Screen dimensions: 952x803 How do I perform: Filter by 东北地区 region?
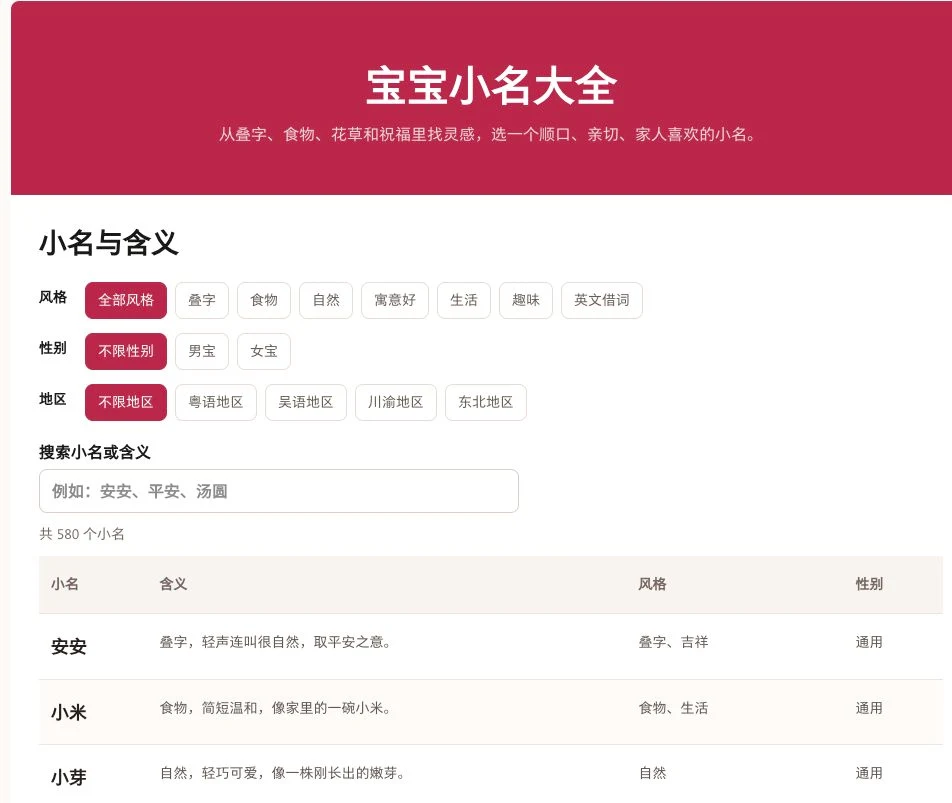(x=485, y=402)
